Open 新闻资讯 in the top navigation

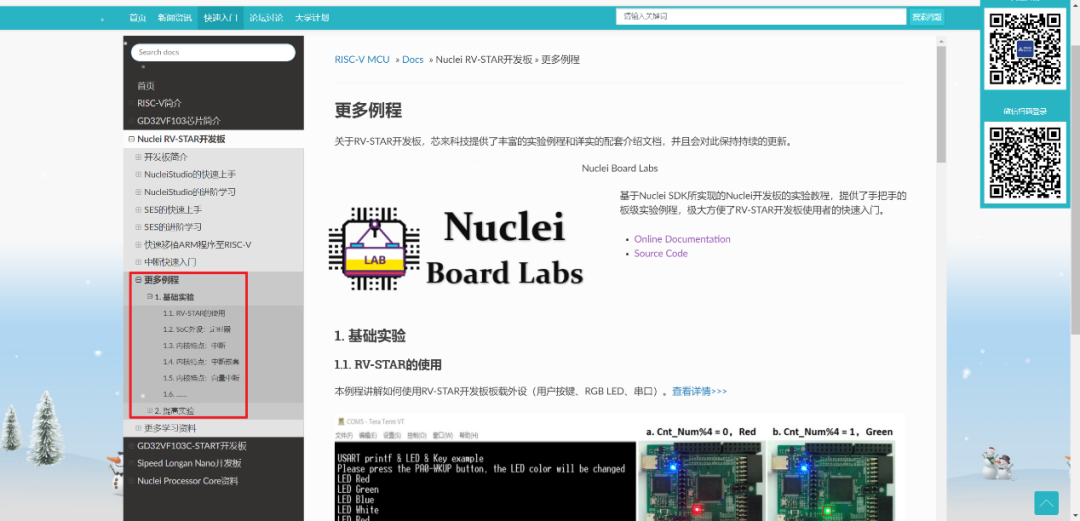[174, 17]
